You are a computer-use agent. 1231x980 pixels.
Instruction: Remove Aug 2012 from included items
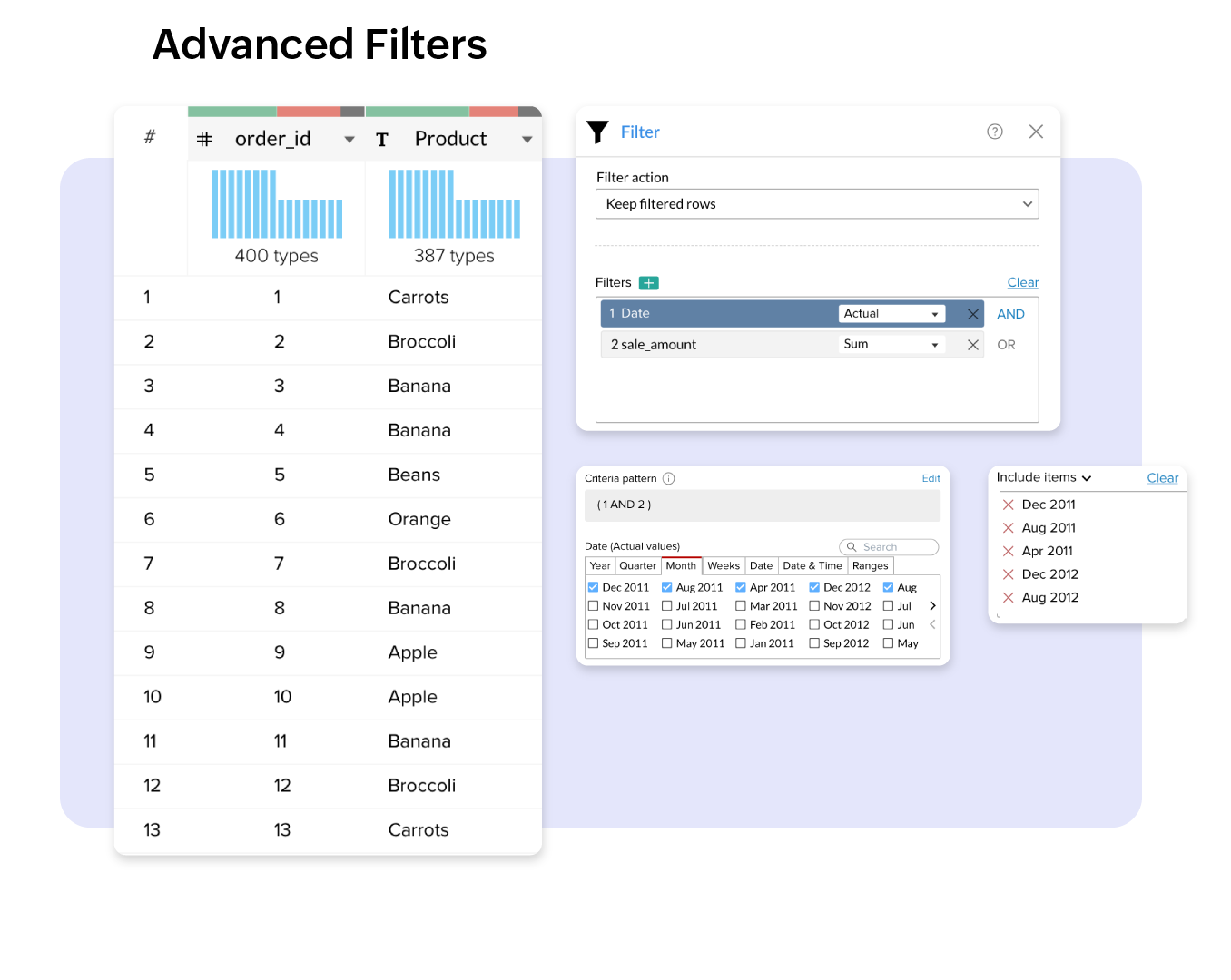(1008, 597)
